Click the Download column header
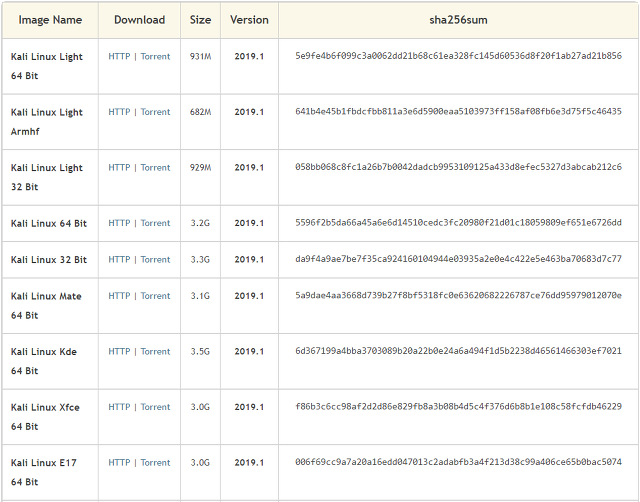Viewport: 640px width, 502px height. (140, 20)
